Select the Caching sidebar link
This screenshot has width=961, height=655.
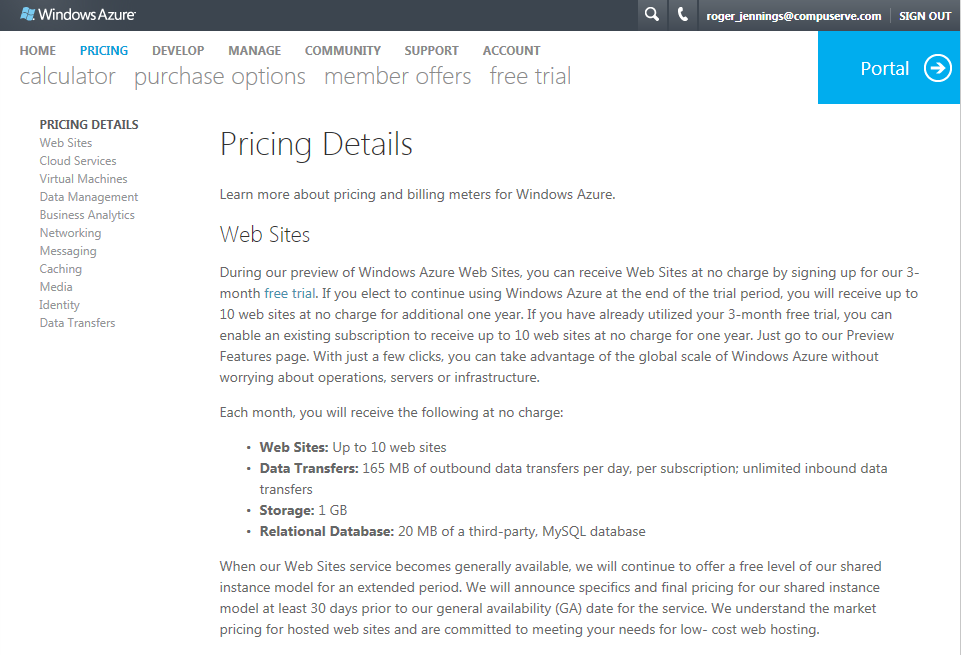click(61, 269)
